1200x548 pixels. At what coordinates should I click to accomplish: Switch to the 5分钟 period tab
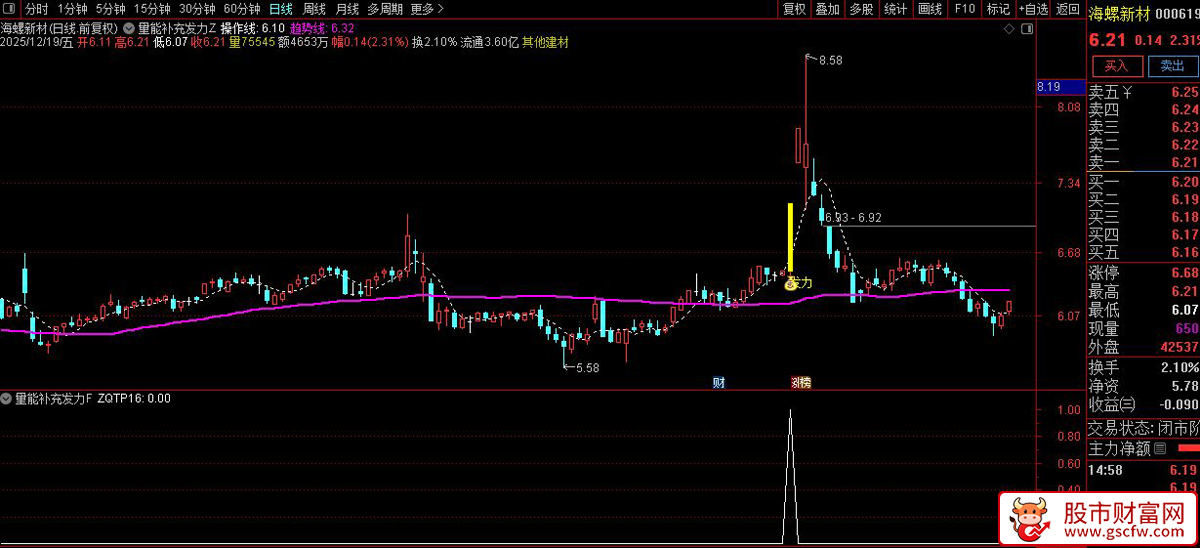pos(110,9)
